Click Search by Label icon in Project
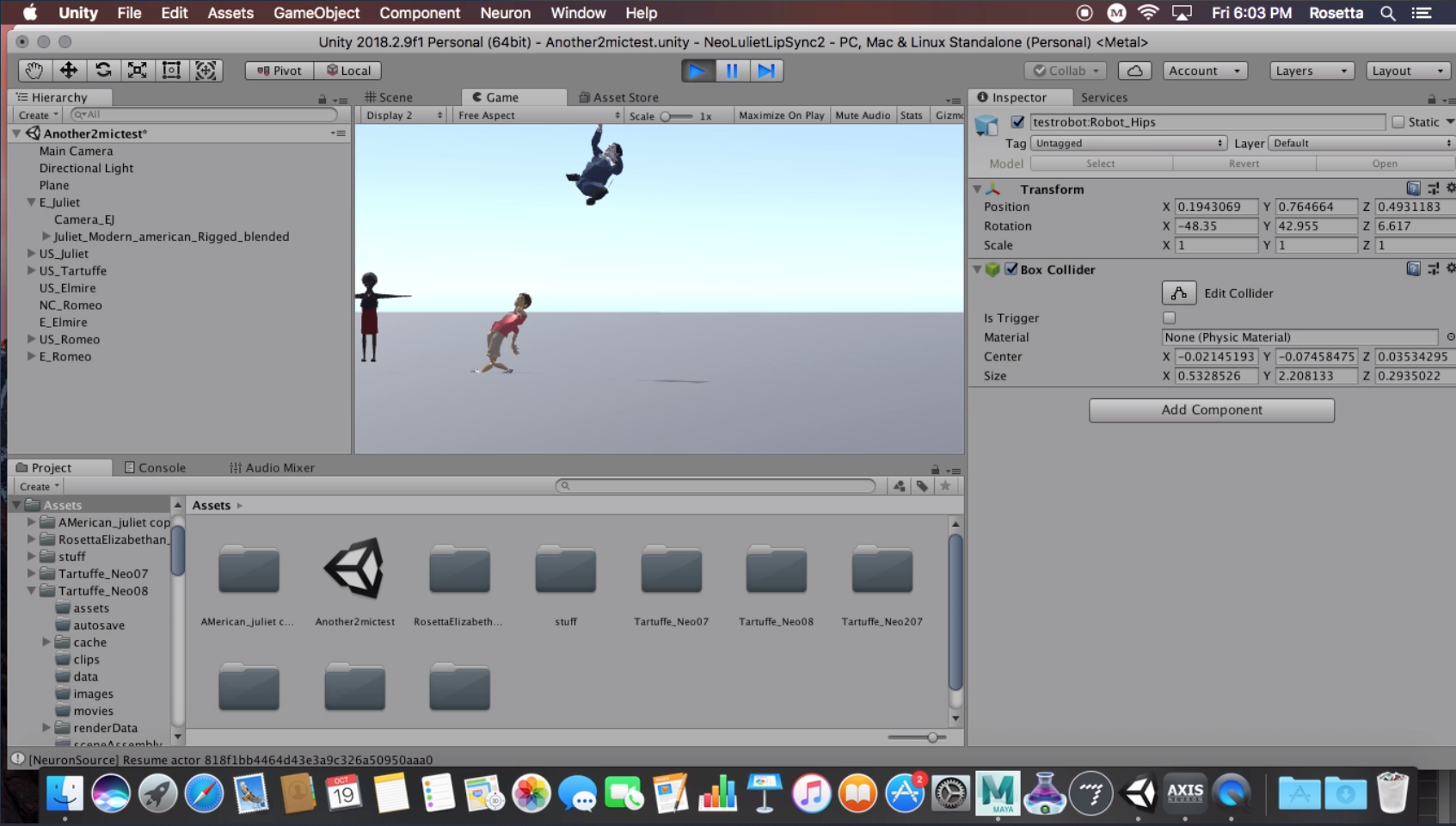The height and width of the screenshot is (826, 1456). (x=922, y=486)
